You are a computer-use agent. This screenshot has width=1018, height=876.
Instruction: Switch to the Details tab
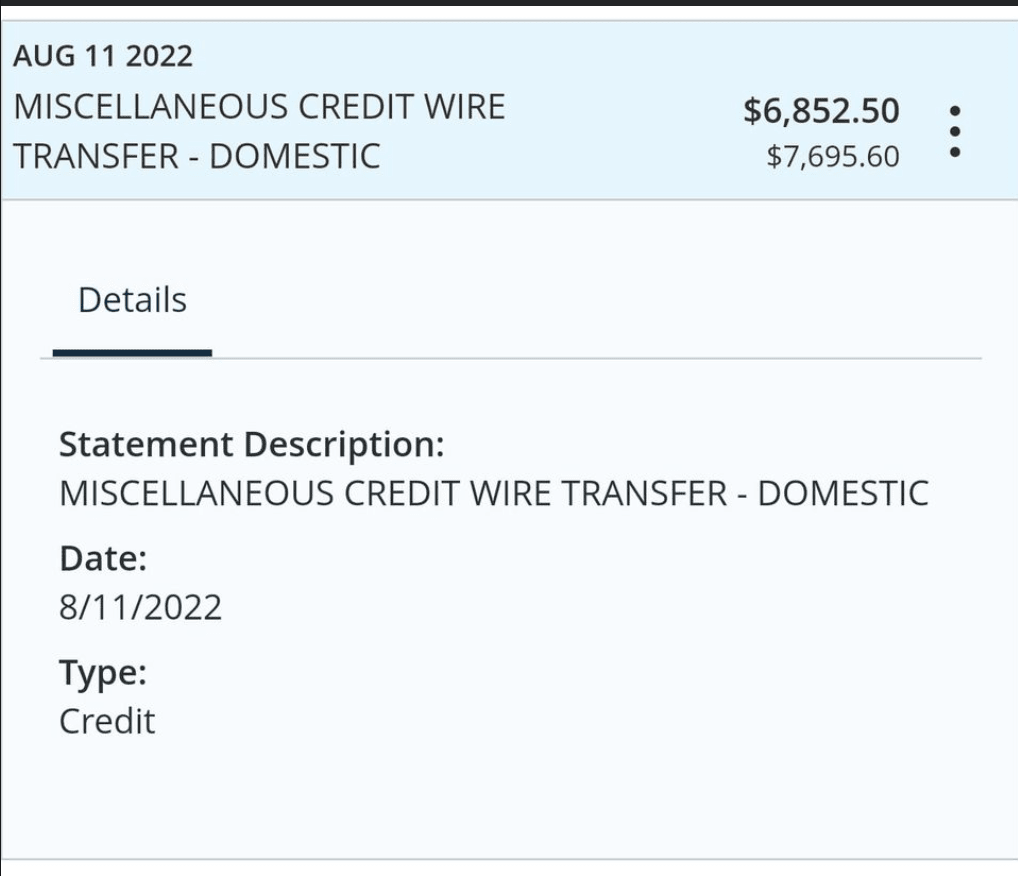[x=132, y=301]
